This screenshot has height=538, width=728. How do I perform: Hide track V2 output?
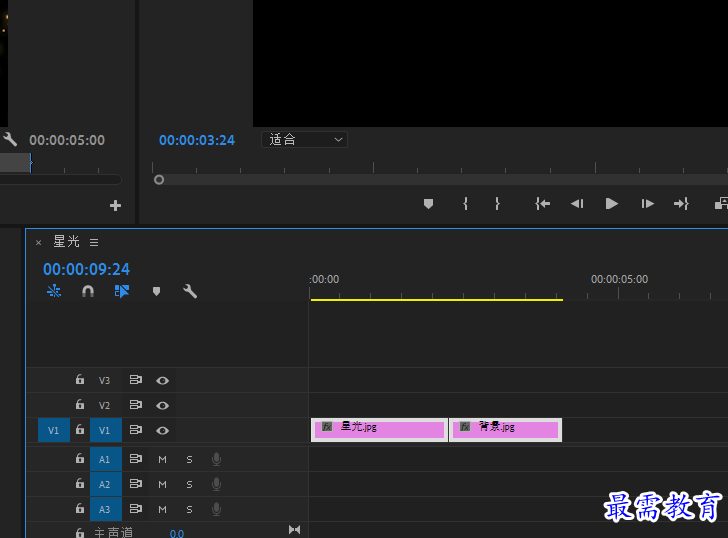[x=162, y=406]
